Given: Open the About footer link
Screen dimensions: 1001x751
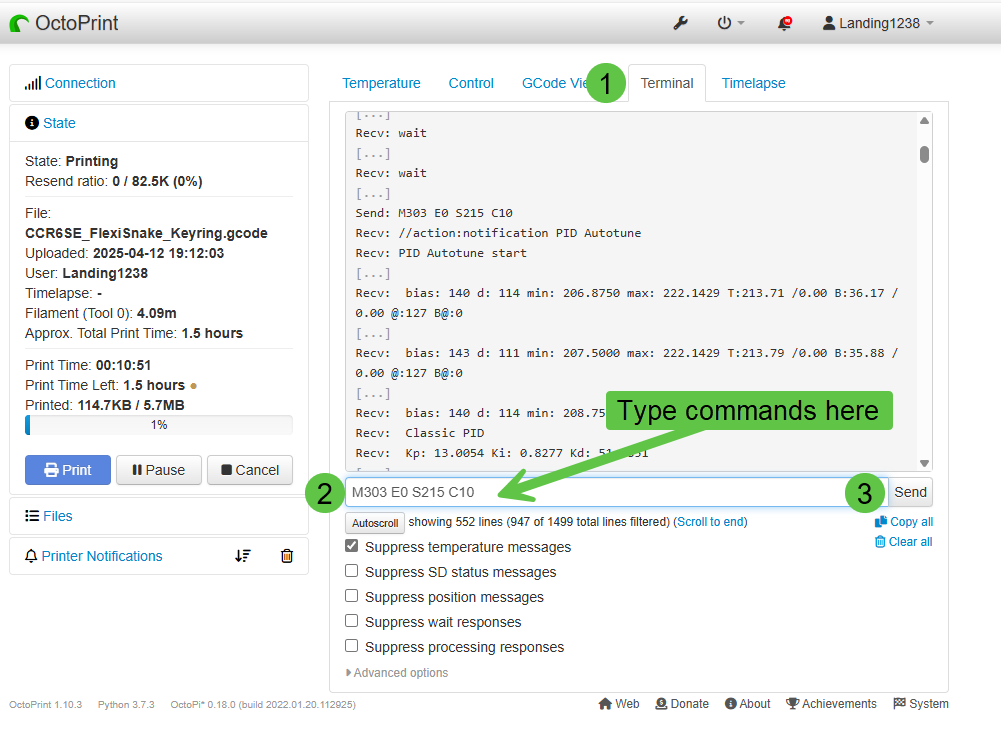Looking at the screenshot, I should (748, 704).
